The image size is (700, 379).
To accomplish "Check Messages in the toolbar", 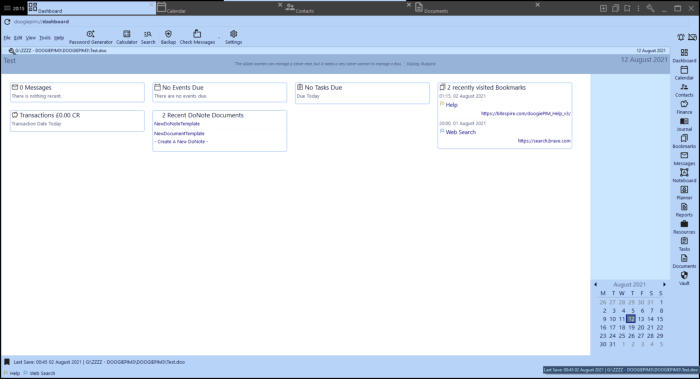I will (x=197, y=37).
